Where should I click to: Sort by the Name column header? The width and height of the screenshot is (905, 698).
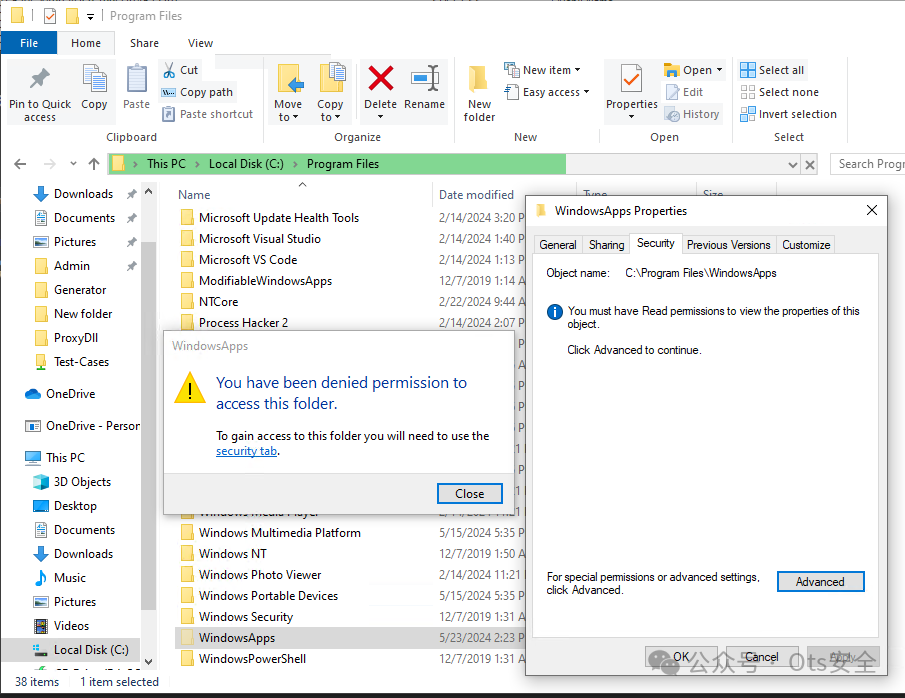tap(194, 195)
